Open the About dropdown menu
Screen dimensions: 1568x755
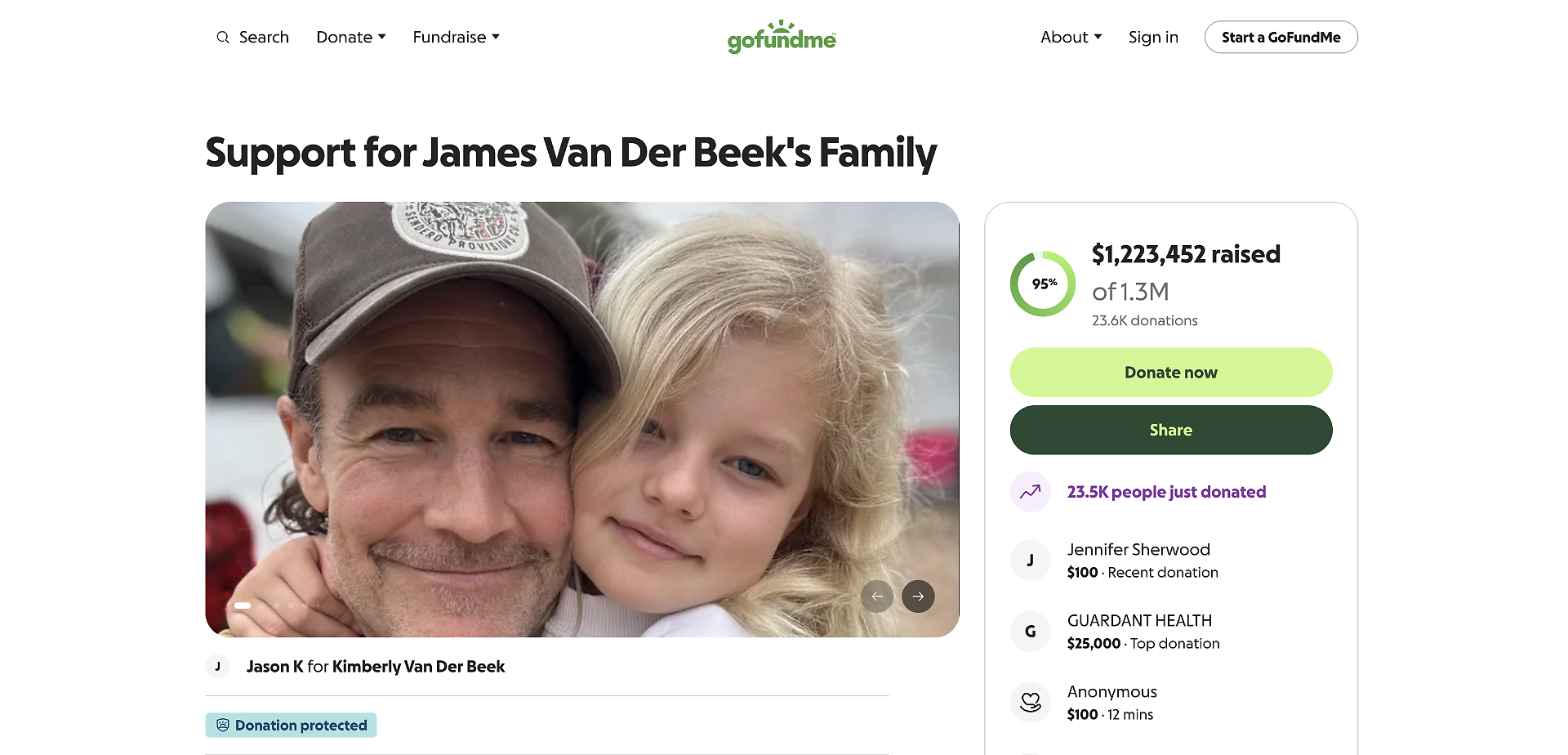[1071, 38]
